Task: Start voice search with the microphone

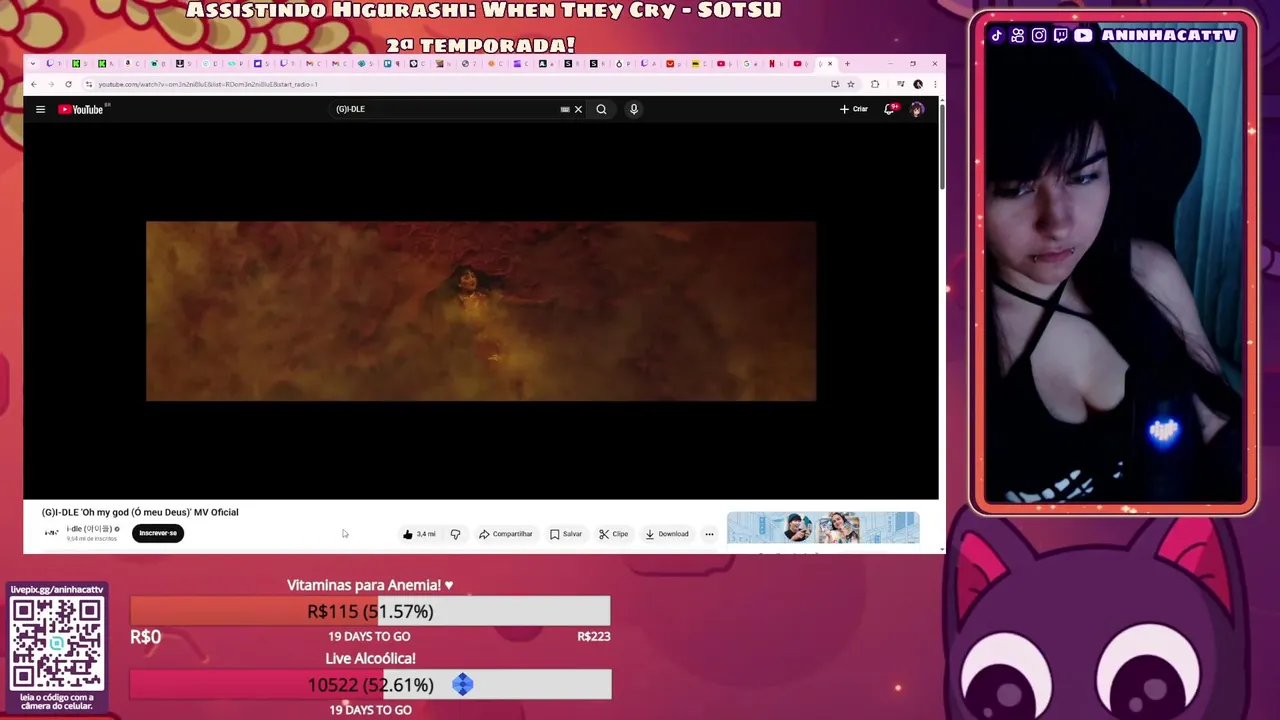Action: [633, 109]
